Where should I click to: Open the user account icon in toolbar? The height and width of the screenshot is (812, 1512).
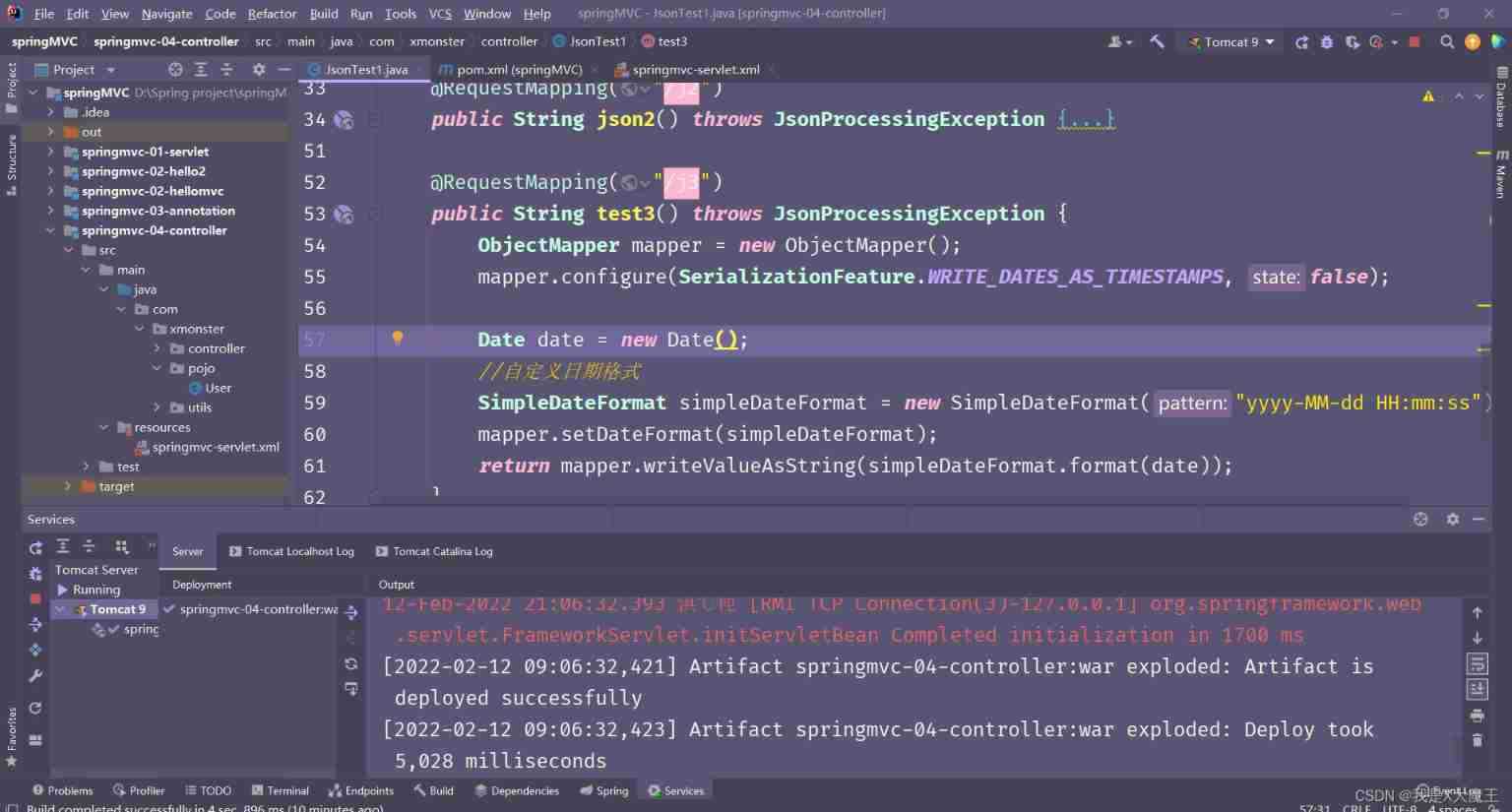coord(1119,42)
